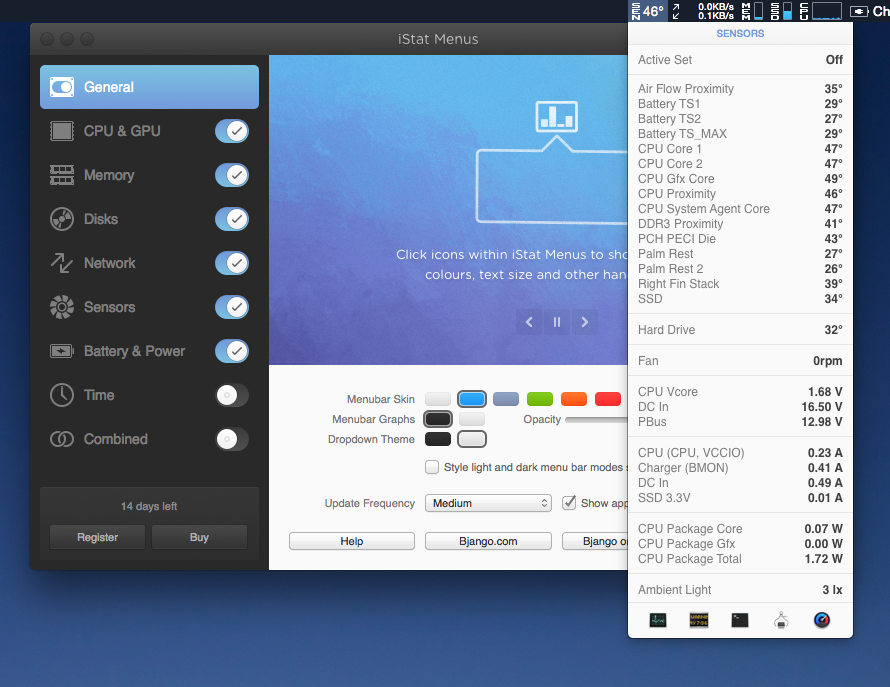Open the Memory section label
890x687 pixels.
click(x=109, y=175)
